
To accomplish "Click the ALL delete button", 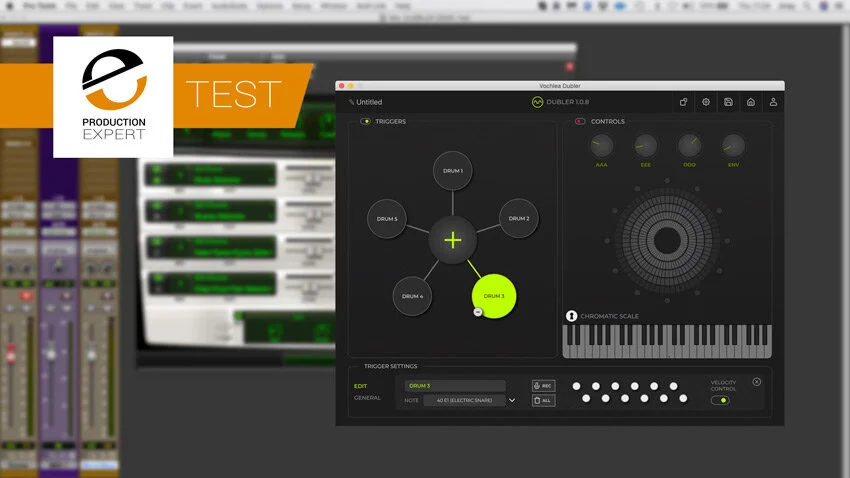I will click(543, 401).
